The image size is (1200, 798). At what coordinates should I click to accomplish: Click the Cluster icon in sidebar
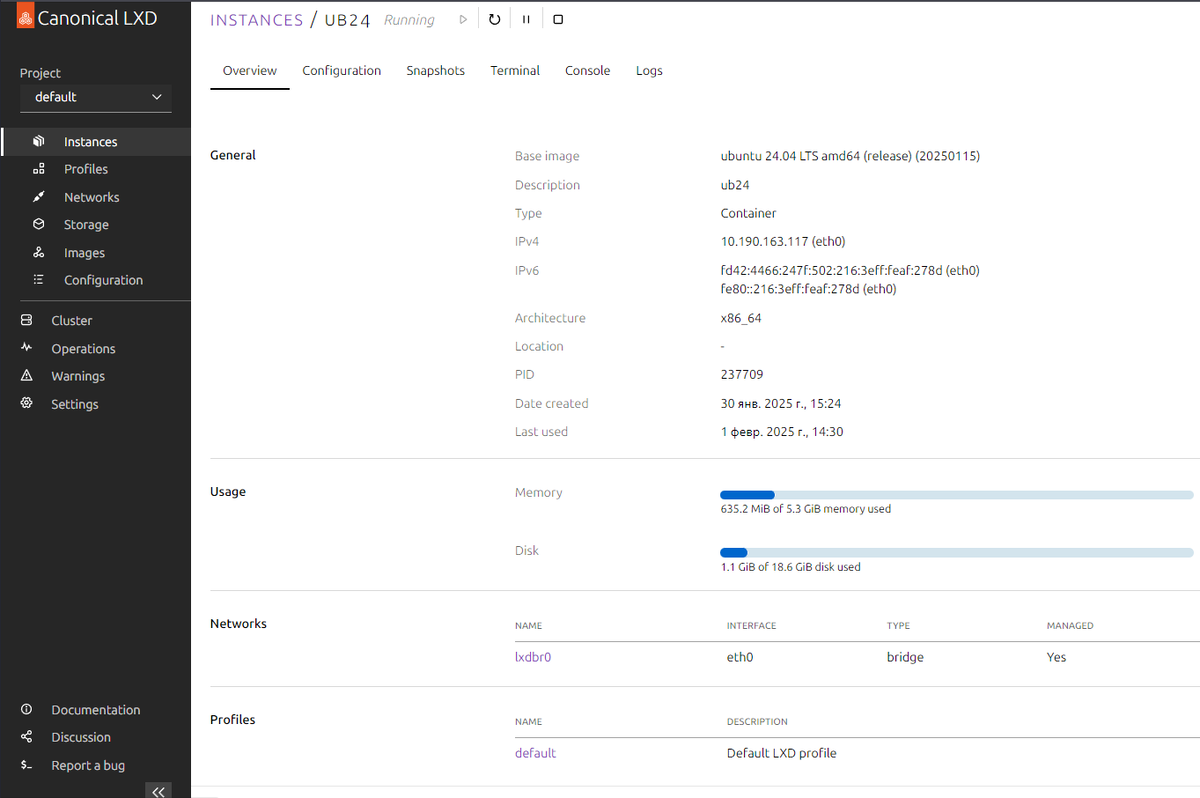tap(27, 320)
